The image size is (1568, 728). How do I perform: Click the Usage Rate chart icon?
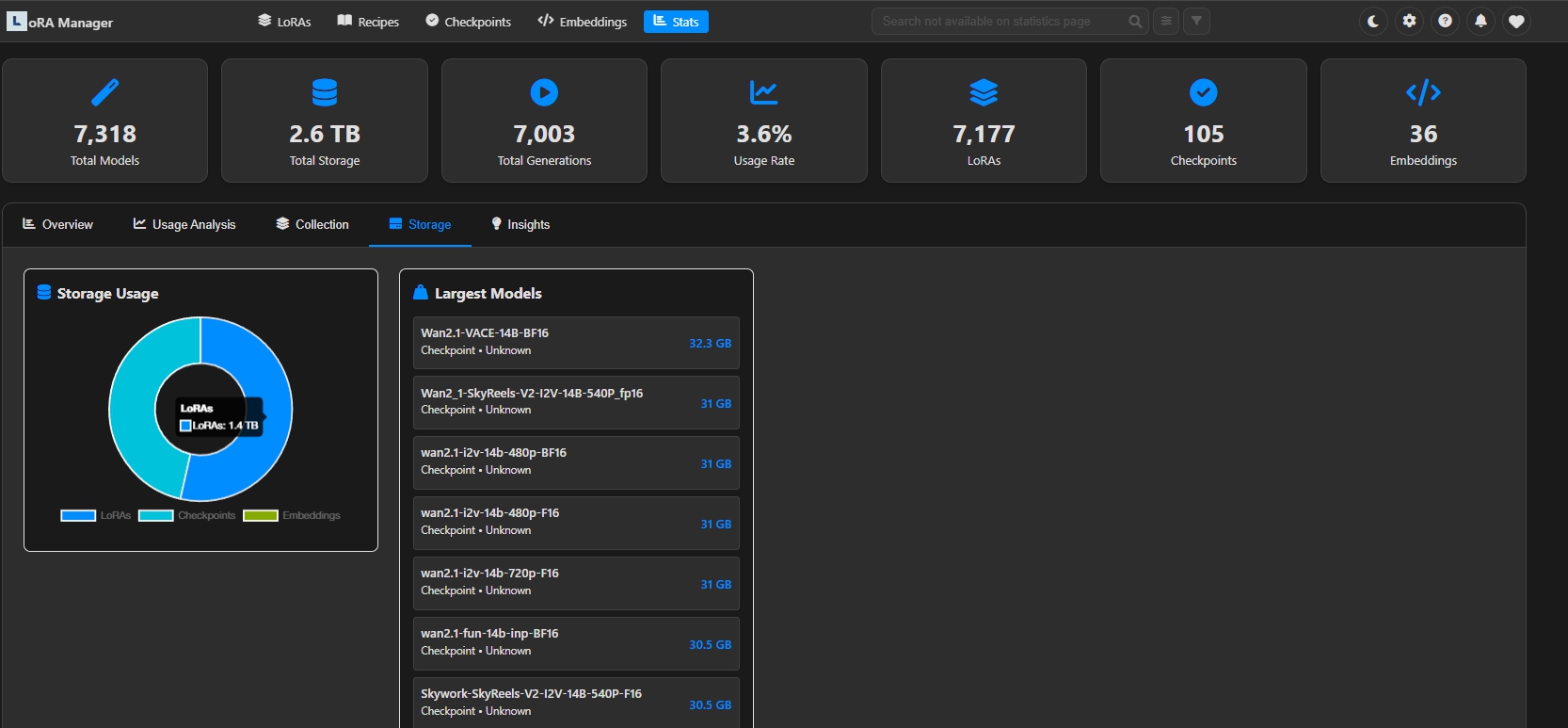[x=764, y=92]
